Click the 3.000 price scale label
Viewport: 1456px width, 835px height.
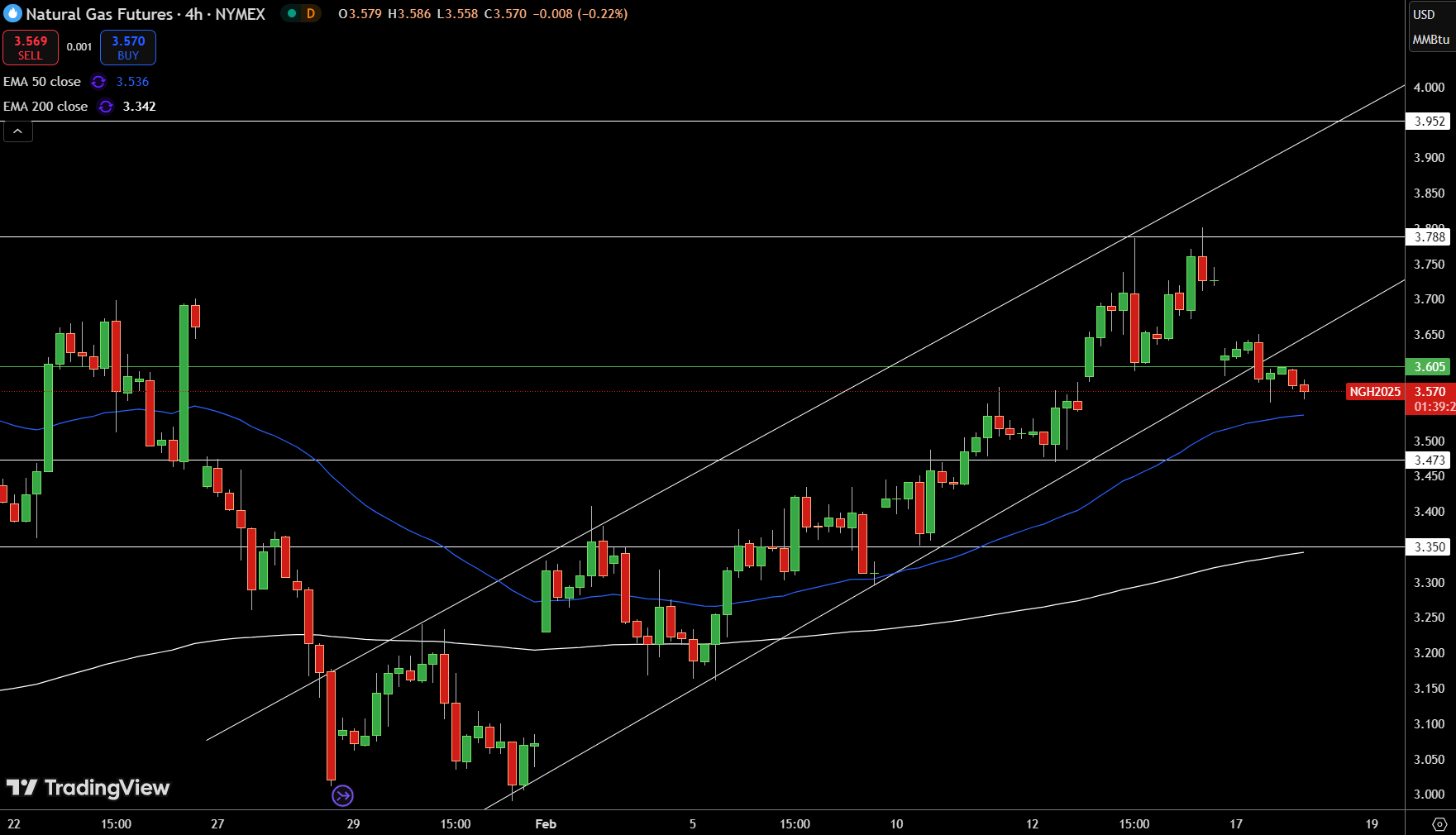pos(1430,794)
